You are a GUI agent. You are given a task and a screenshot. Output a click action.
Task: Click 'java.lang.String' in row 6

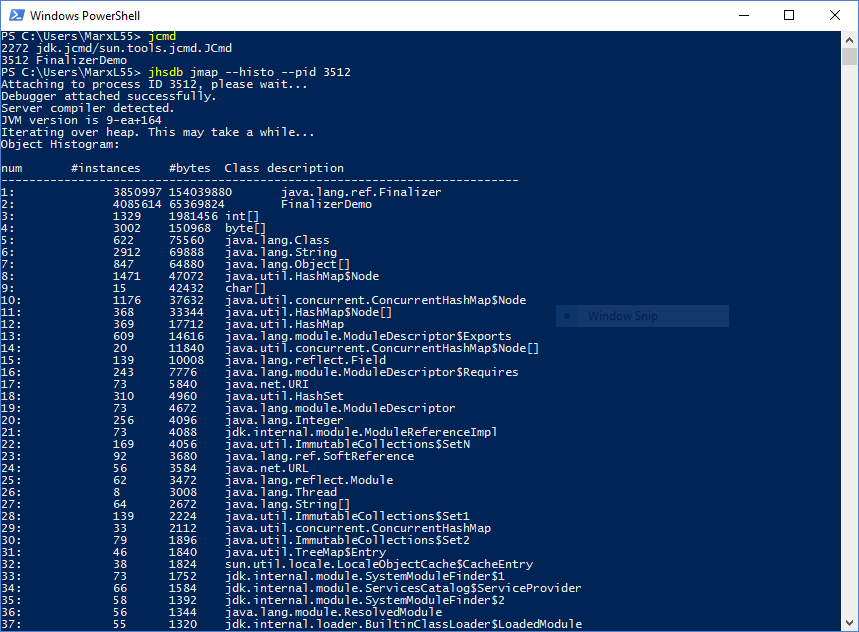(x=280, y=252)
